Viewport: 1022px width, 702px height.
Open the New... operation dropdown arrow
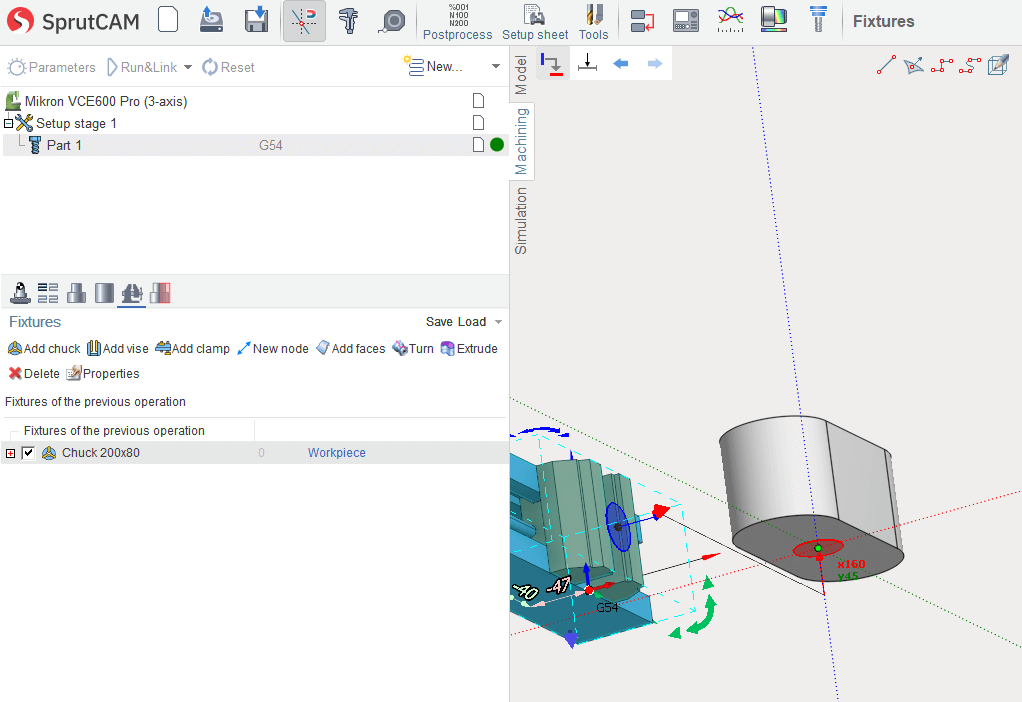pyautogui.click(x=495, y=67)
